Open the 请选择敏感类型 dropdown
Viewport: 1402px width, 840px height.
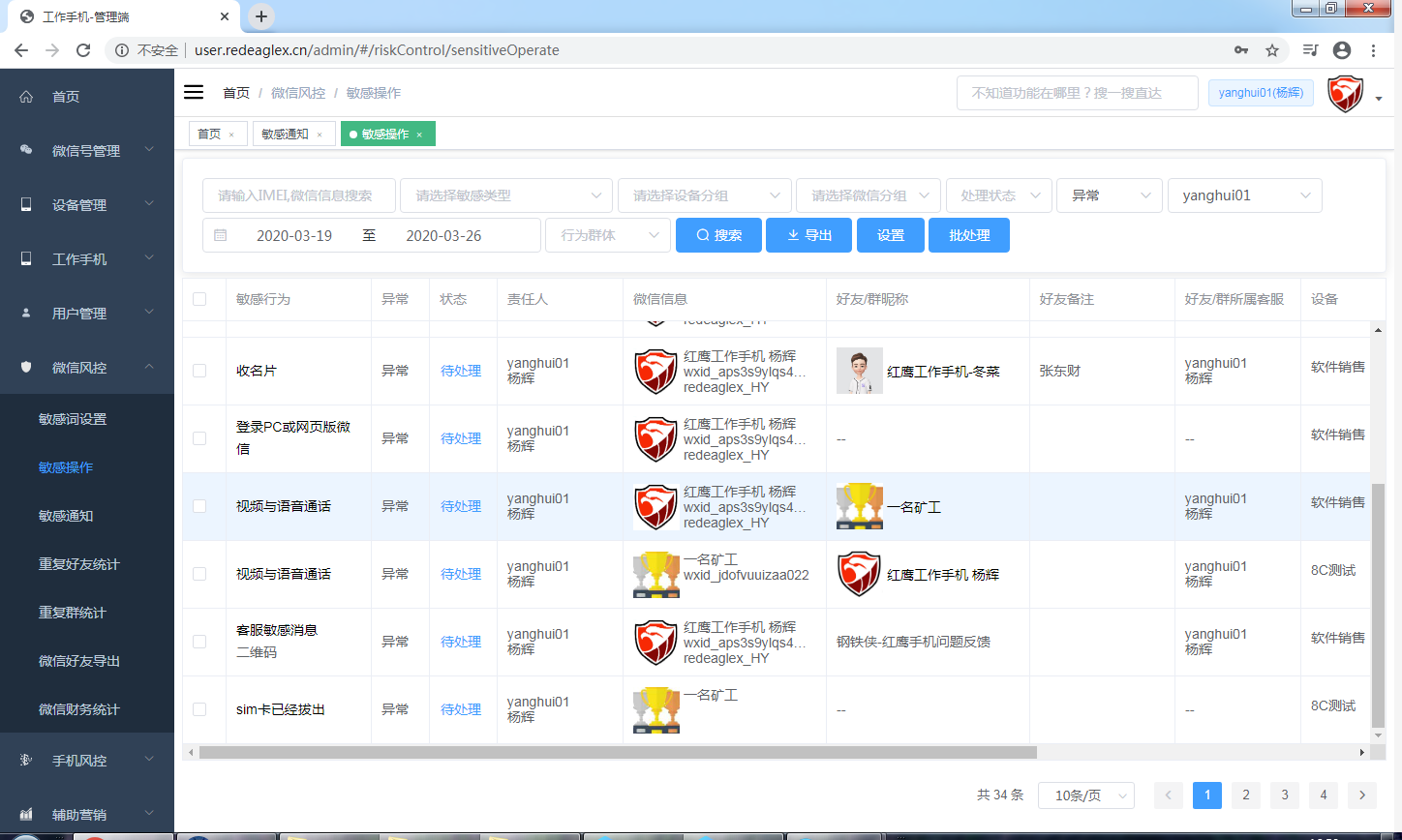point(506,195)
